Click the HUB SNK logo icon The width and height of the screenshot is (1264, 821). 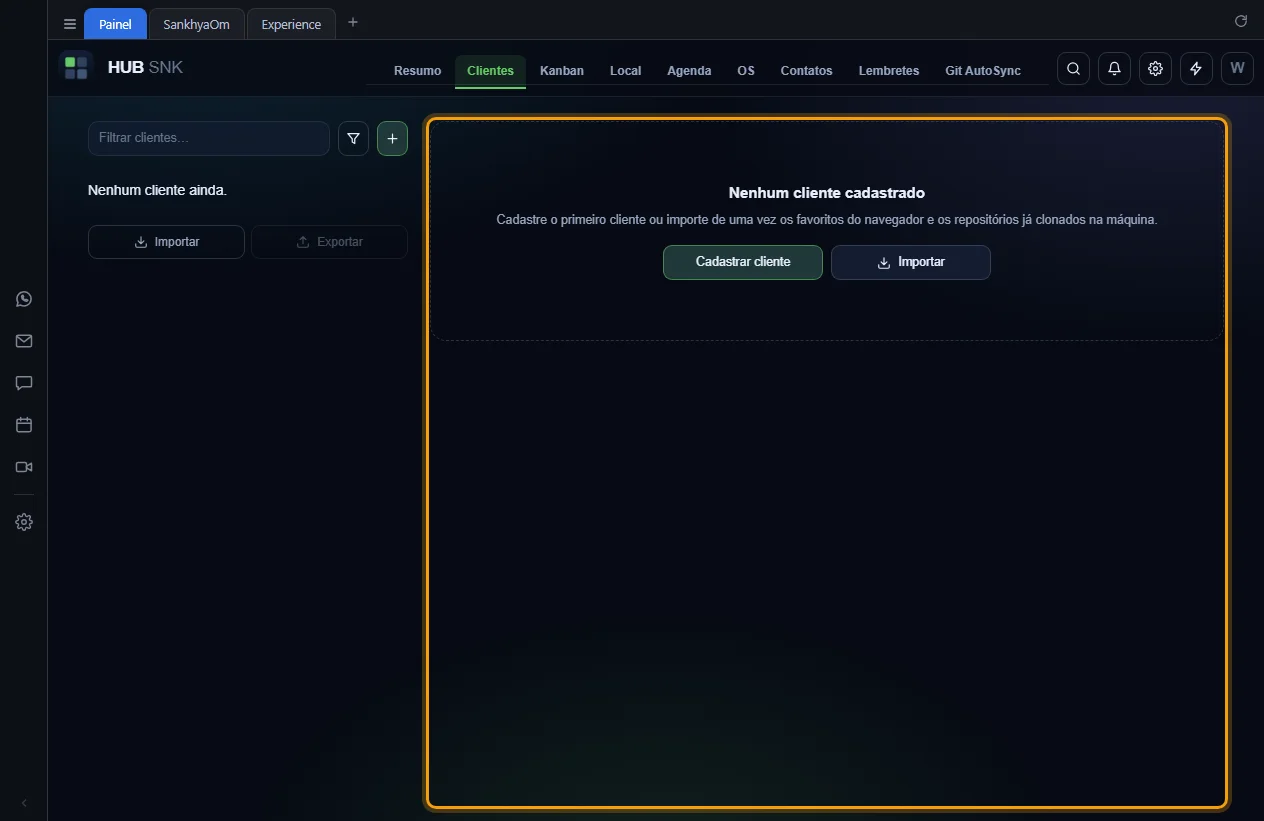76,68
